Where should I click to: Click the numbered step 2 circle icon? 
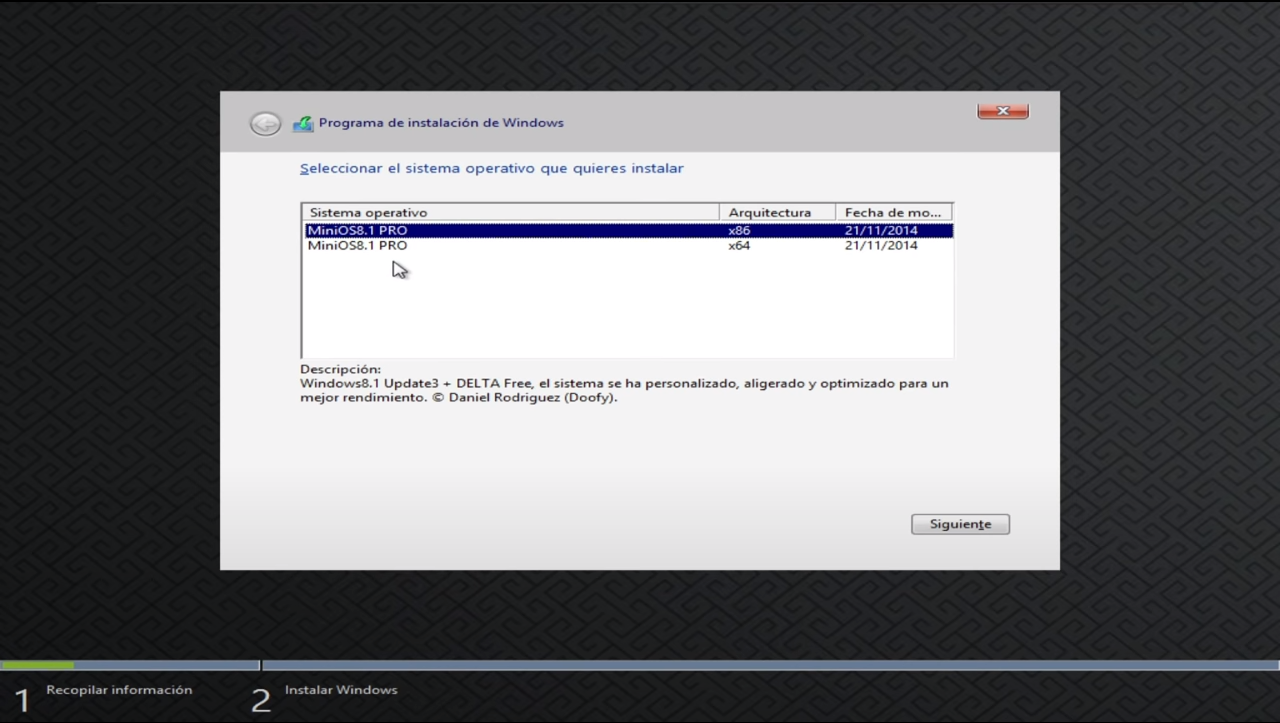[260, 700]
